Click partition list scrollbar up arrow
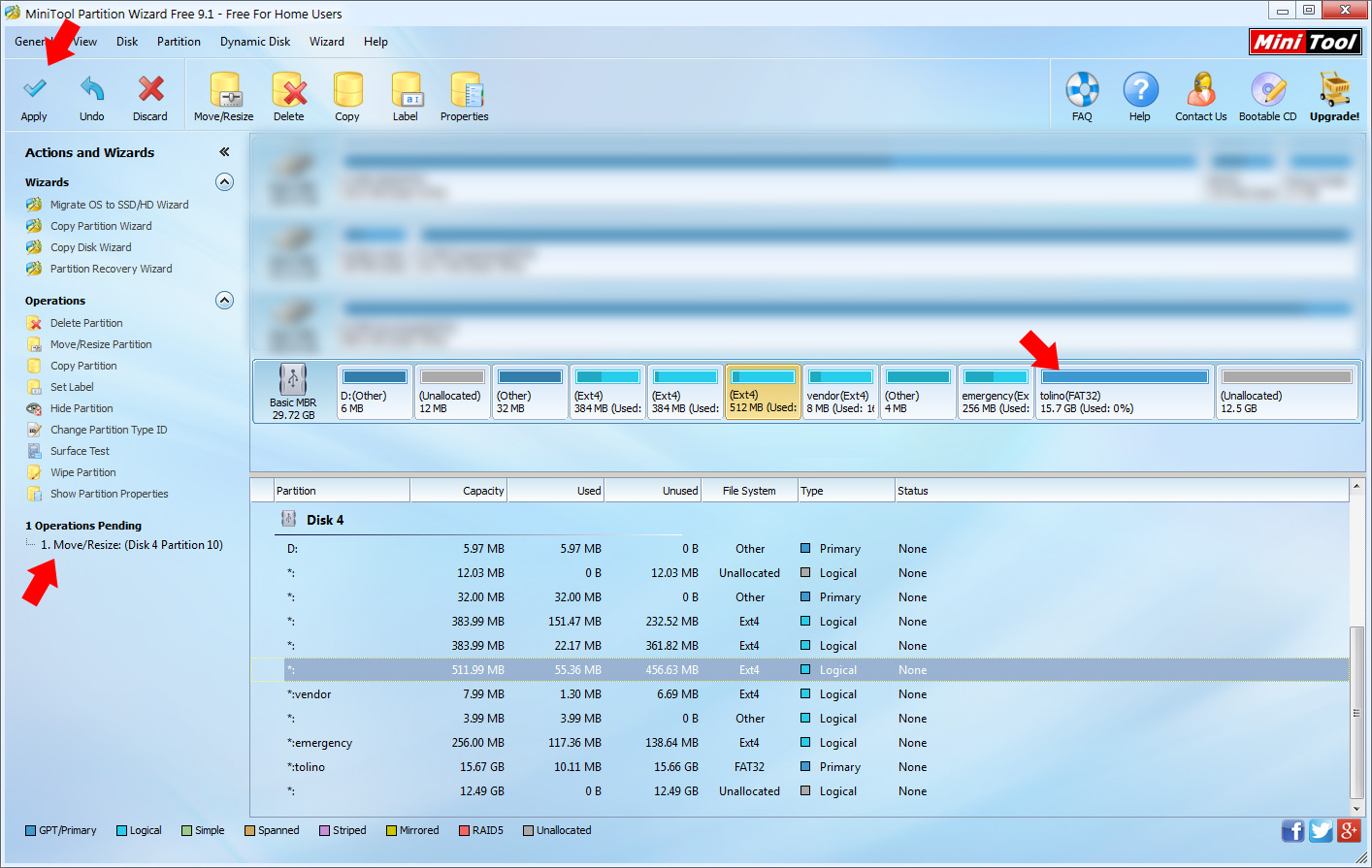 1356,486
